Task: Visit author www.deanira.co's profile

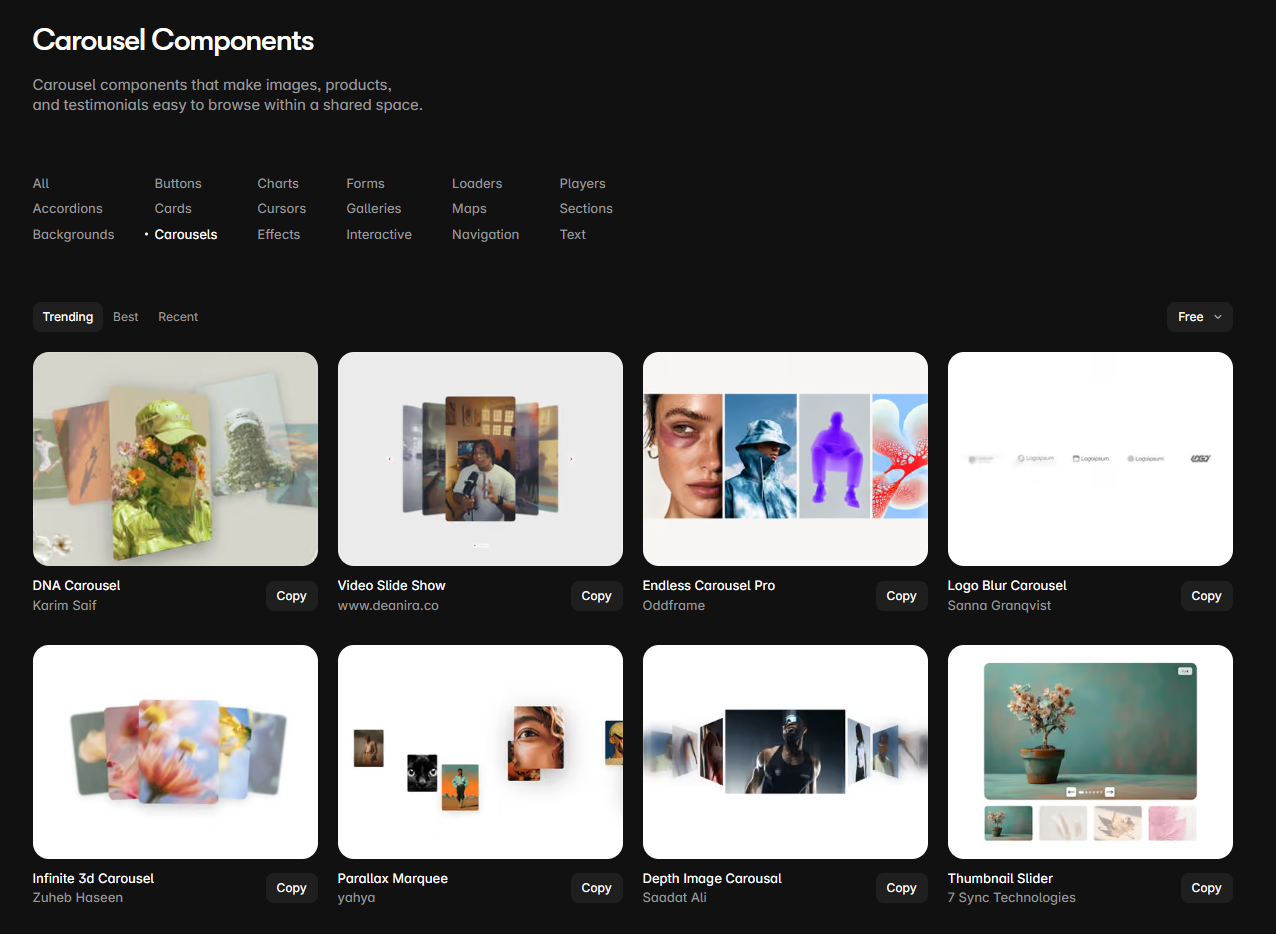Action: [388, 606]
